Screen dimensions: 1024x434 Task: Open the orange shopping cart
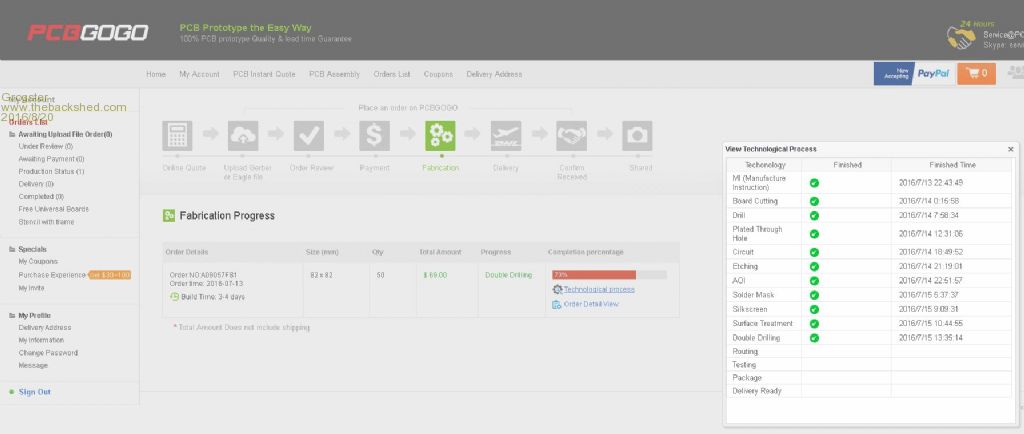coord(976,73)
